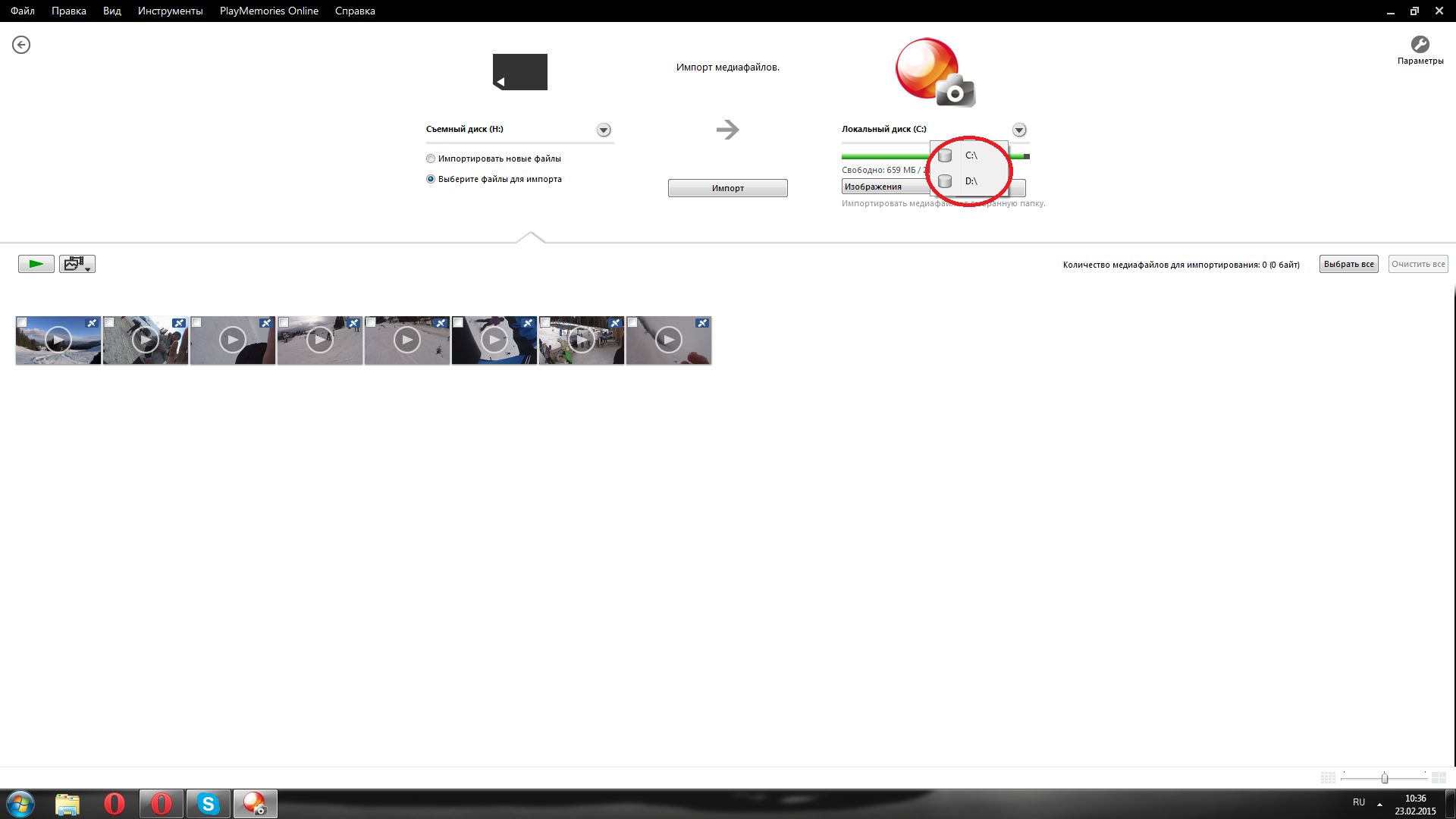Click the large thumbnail grid icon
The image size is (1456, 819).
[x=1439, y=778]
